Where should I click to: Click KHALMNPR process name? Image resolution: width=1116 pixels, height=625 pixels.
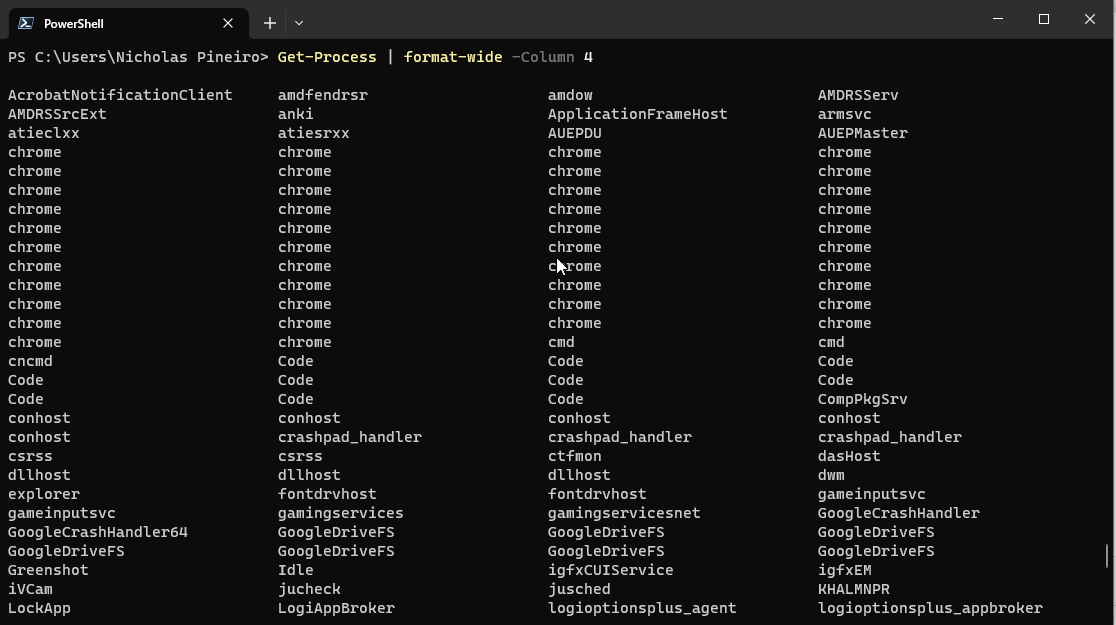pos(853,589)
